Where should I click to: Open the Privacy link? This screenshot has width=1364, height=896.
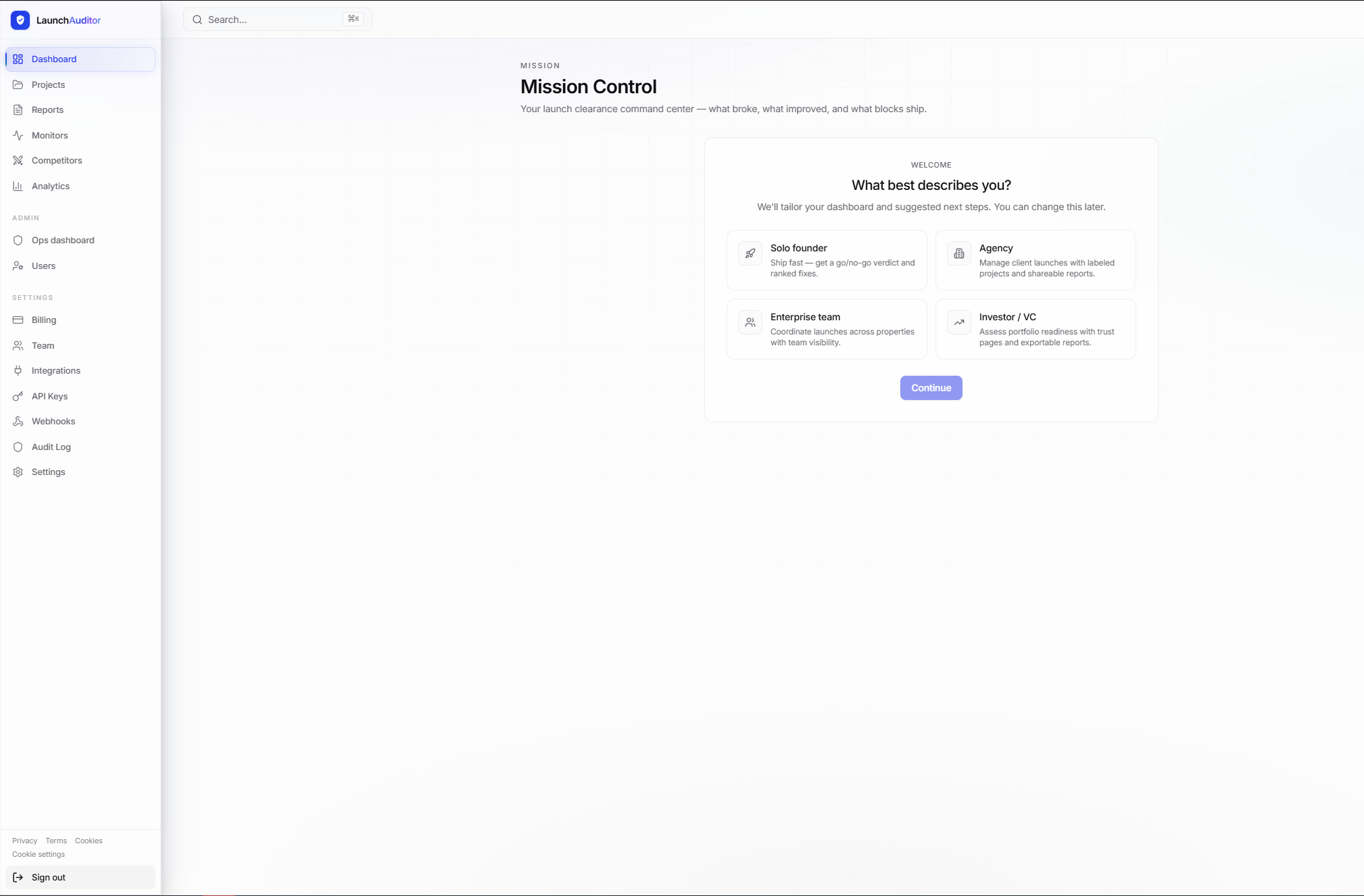[25, 841]
